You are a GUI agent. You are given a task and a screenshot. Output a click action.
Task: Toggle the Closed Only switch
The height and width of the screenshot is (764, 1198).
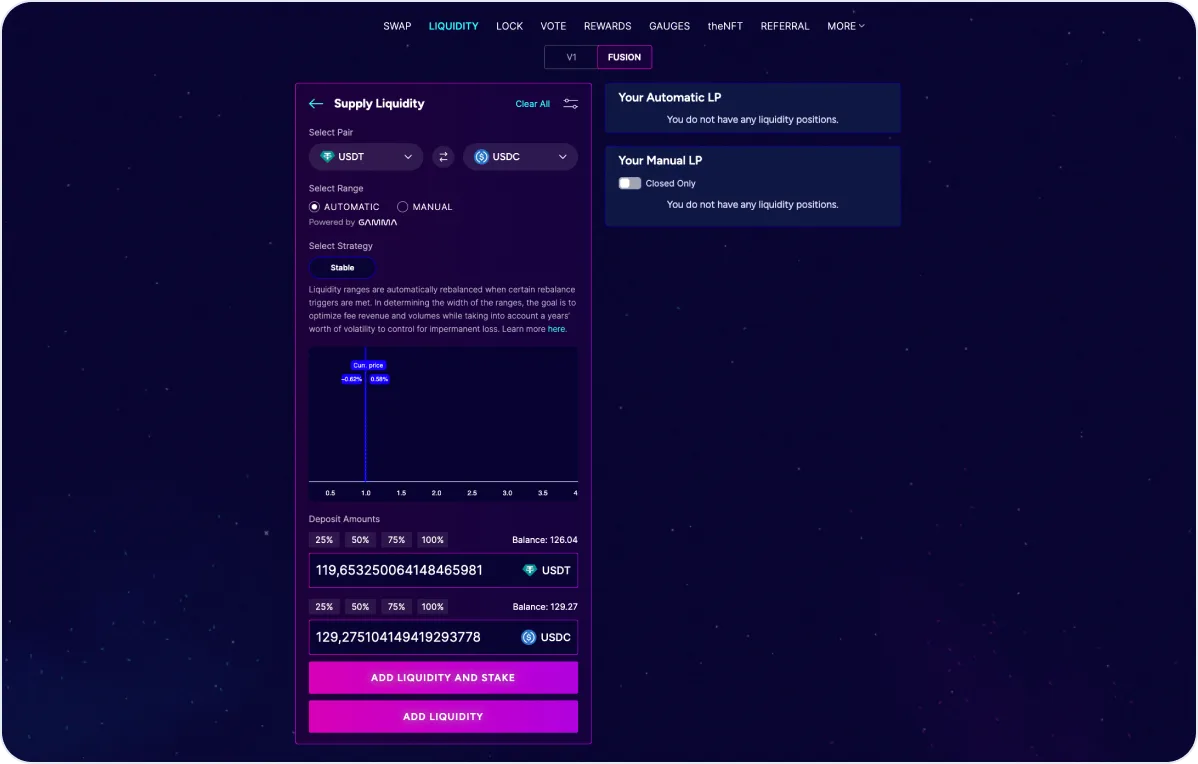coord(630,183)
